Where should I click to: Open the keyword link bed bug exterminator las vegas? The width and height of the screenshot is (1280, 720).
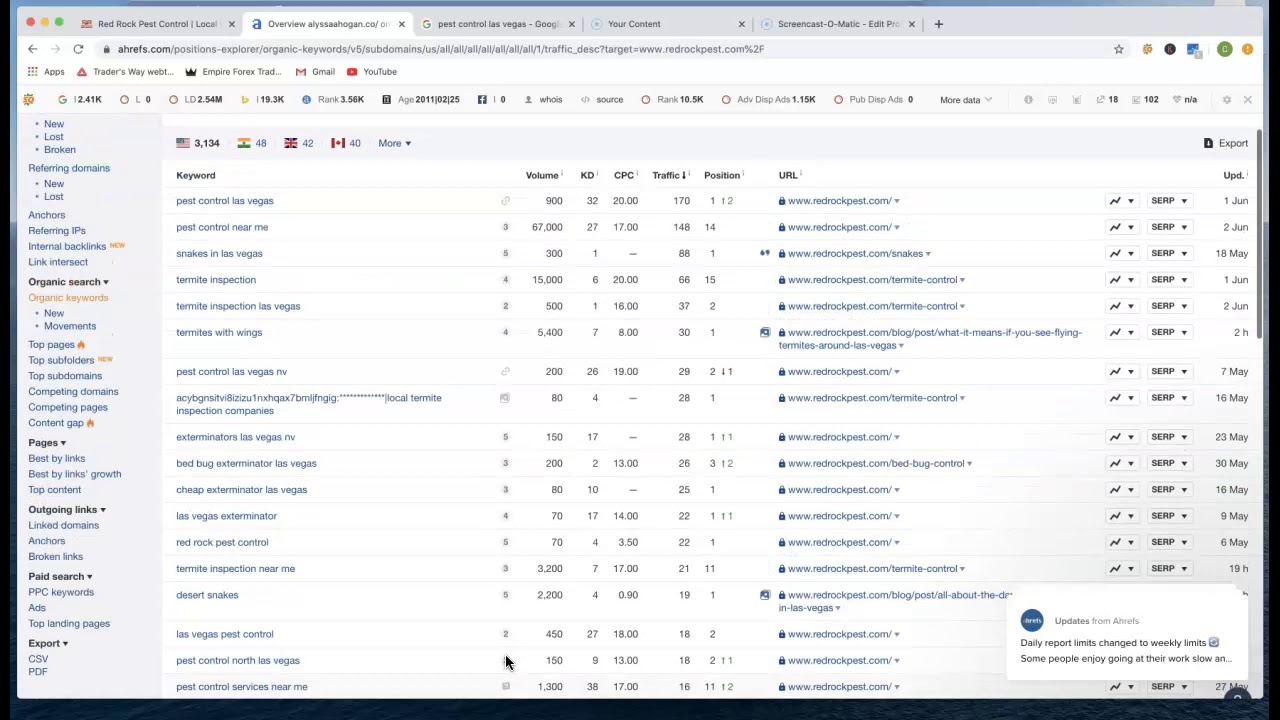pyautogui.click(x=246, y=464)
